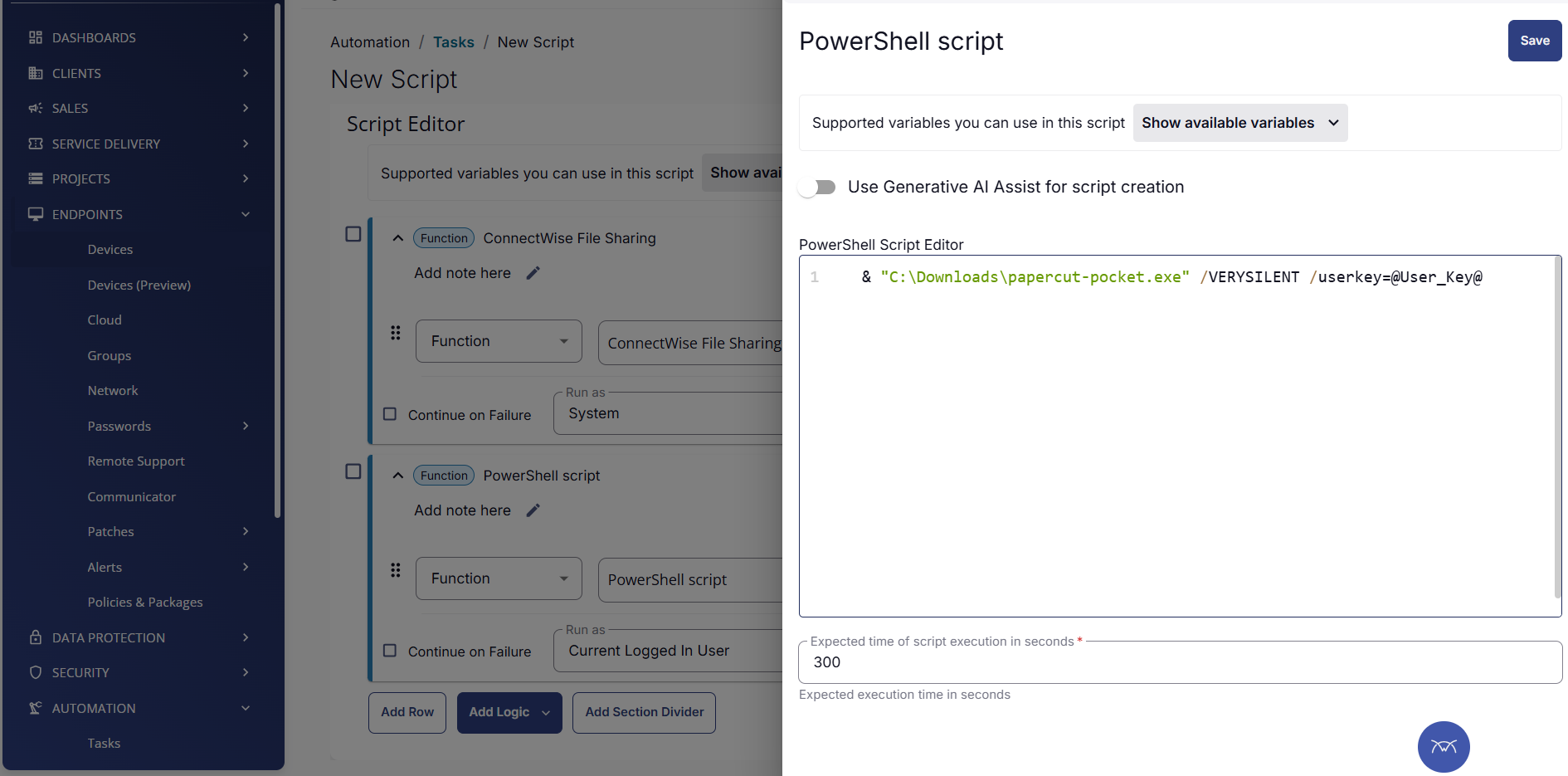
Task: Open the round chat assistant button
Action: click(1444, 747)
